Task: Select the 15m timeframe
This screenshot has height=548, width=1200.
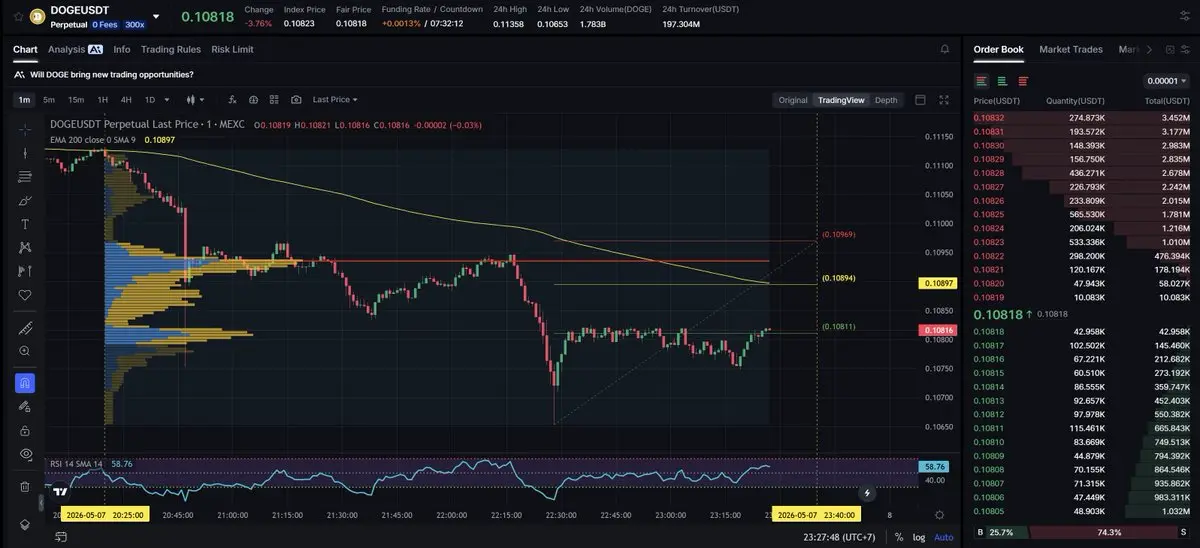Action: click(76, 100)
